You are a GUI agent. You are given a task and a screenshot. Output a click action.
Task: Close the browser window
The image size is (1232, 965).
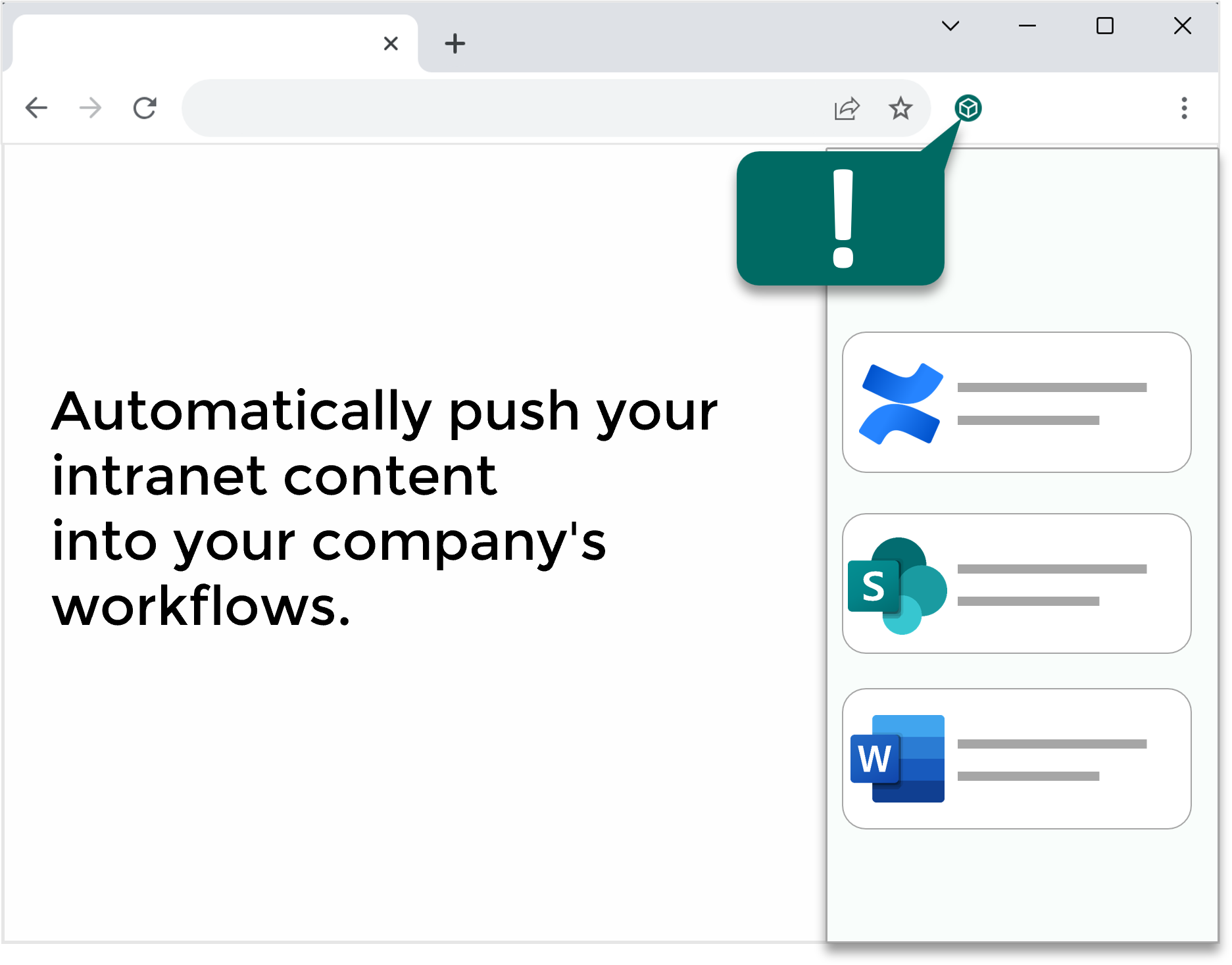click(1183, 26)
